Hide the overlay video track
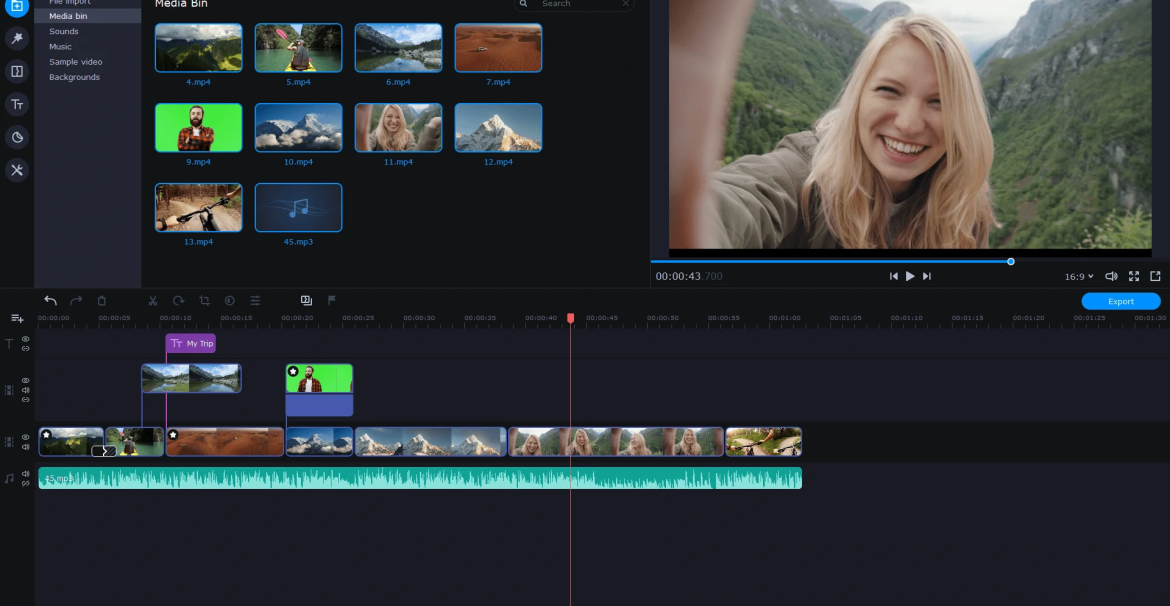Viewport: 1170px width, 606px height. click(25, 381)
